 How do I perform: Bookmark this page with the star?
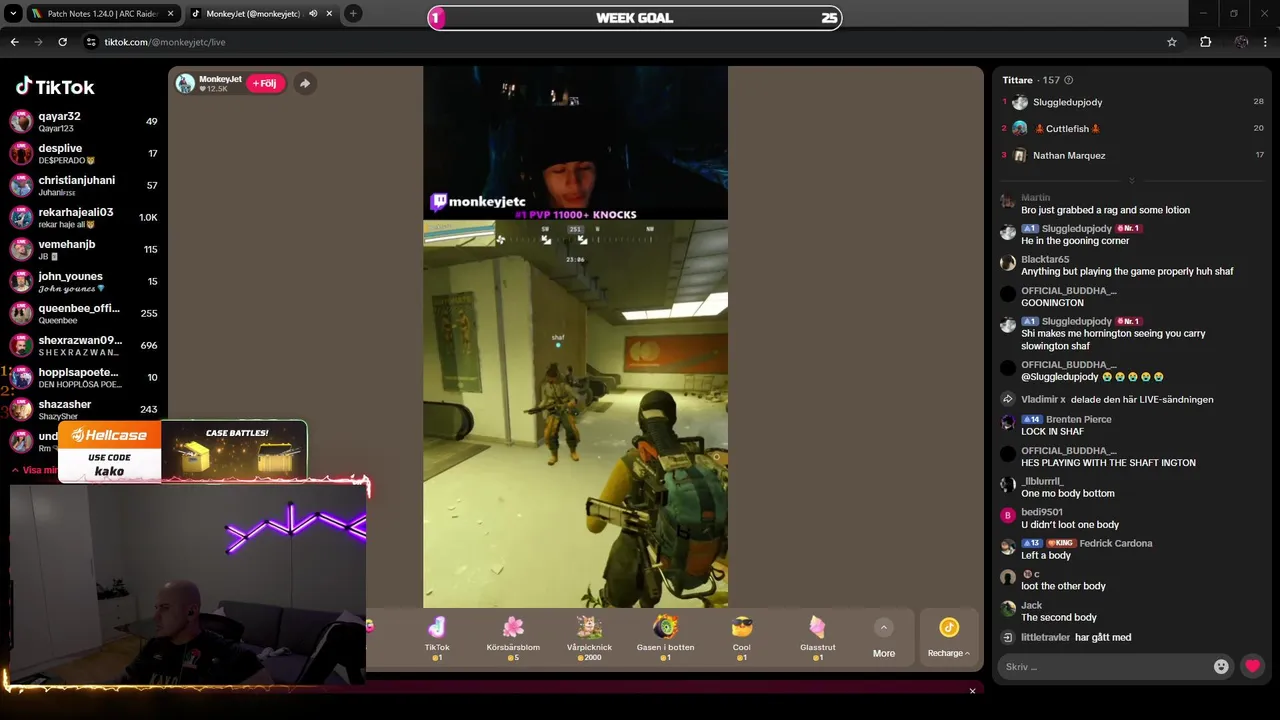coord(1172,42)
